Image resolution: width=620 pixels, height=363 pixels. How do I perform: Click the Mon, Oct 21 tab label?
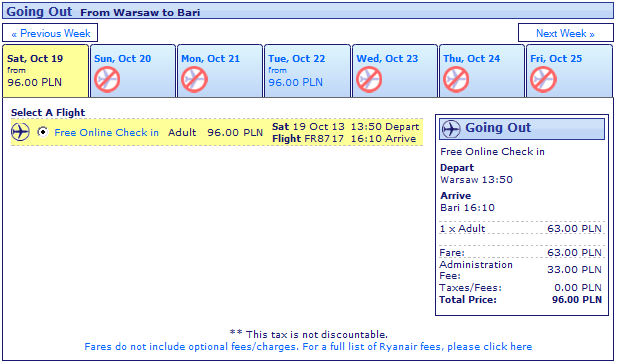pos(210,59)
